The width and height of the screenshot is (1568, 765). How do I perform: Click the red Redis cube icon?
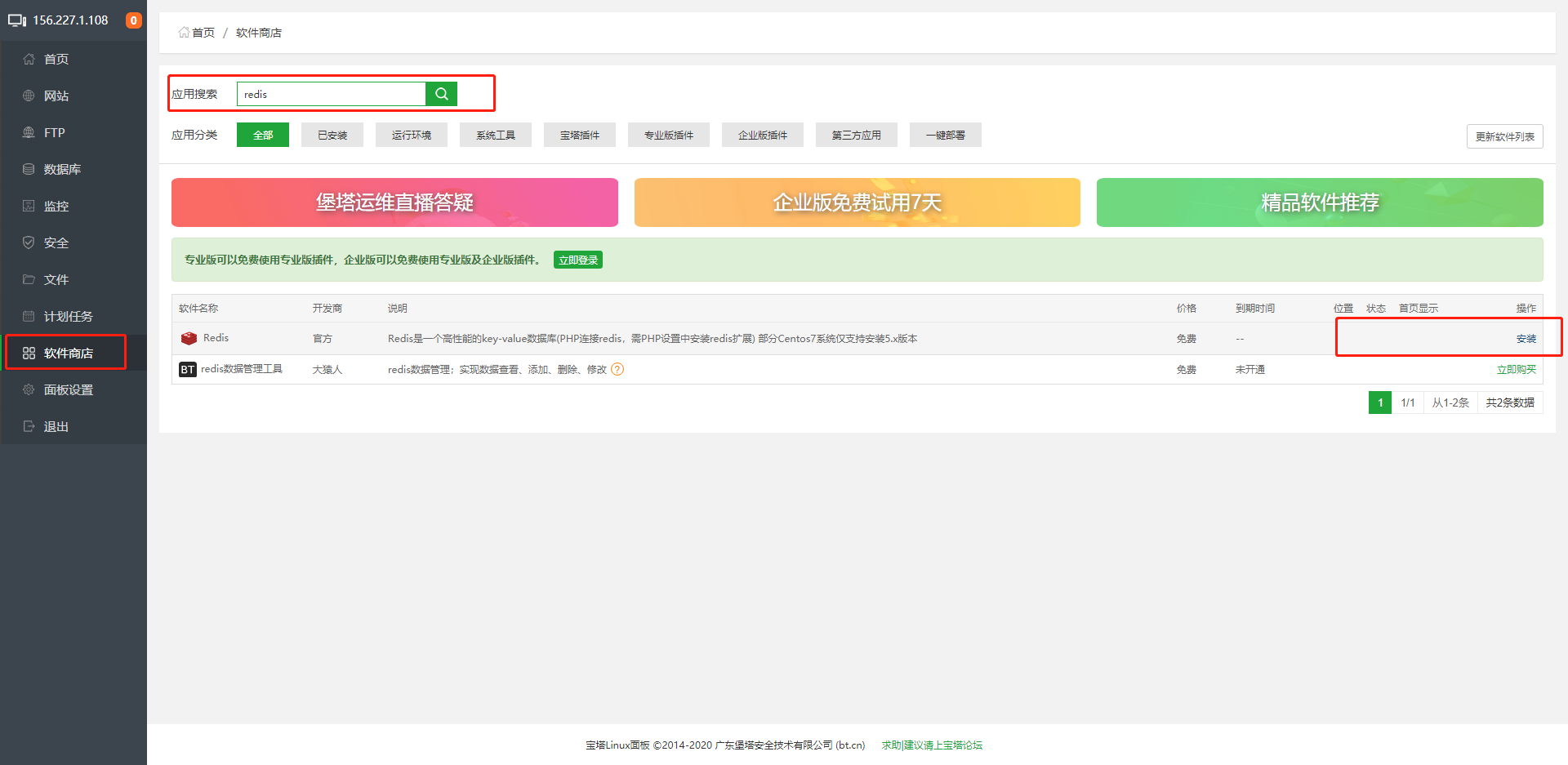tap(189, 338)
